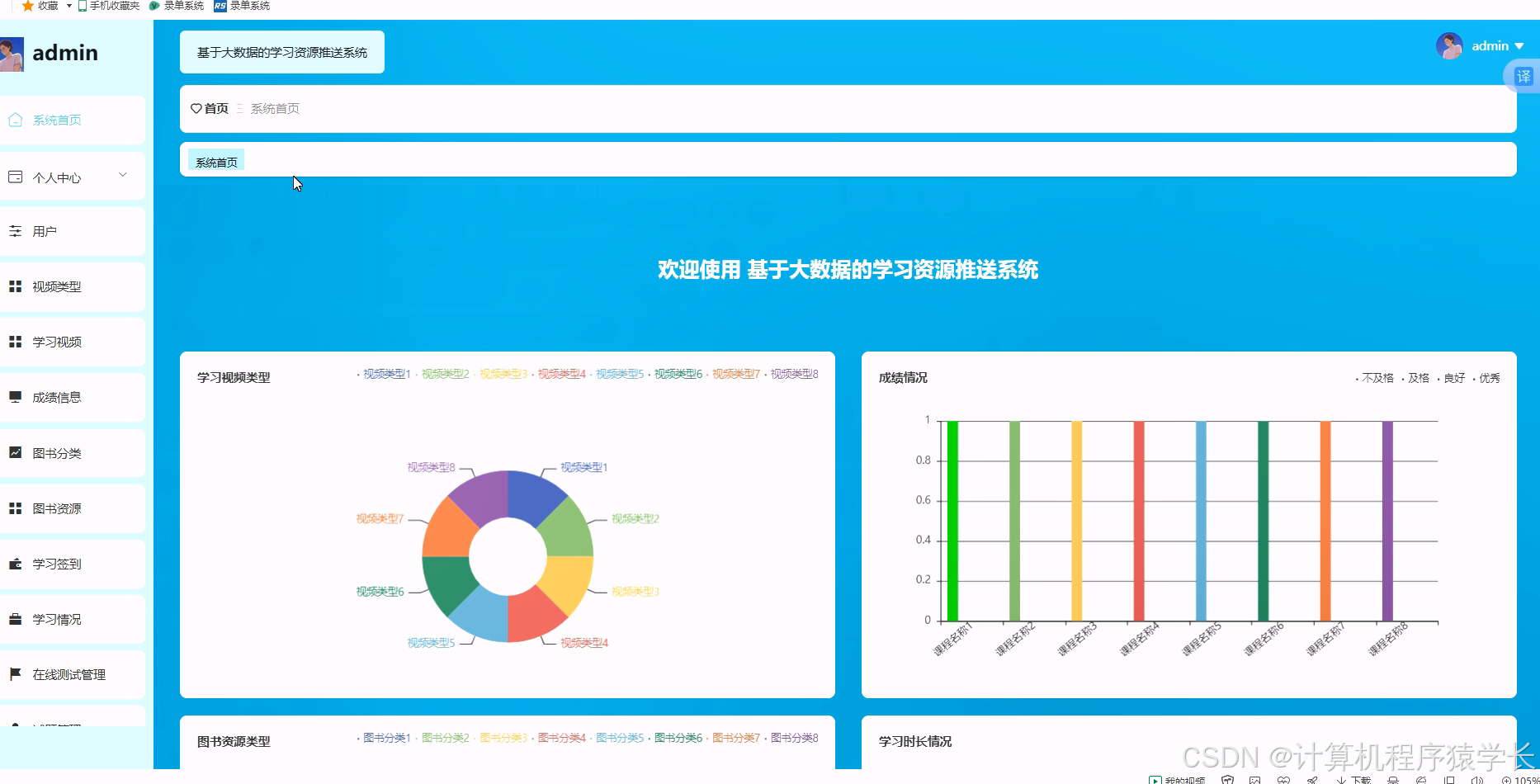Open the first 录单系统 bookmark with green icon

pyautogui.click(x=176, y=6)
